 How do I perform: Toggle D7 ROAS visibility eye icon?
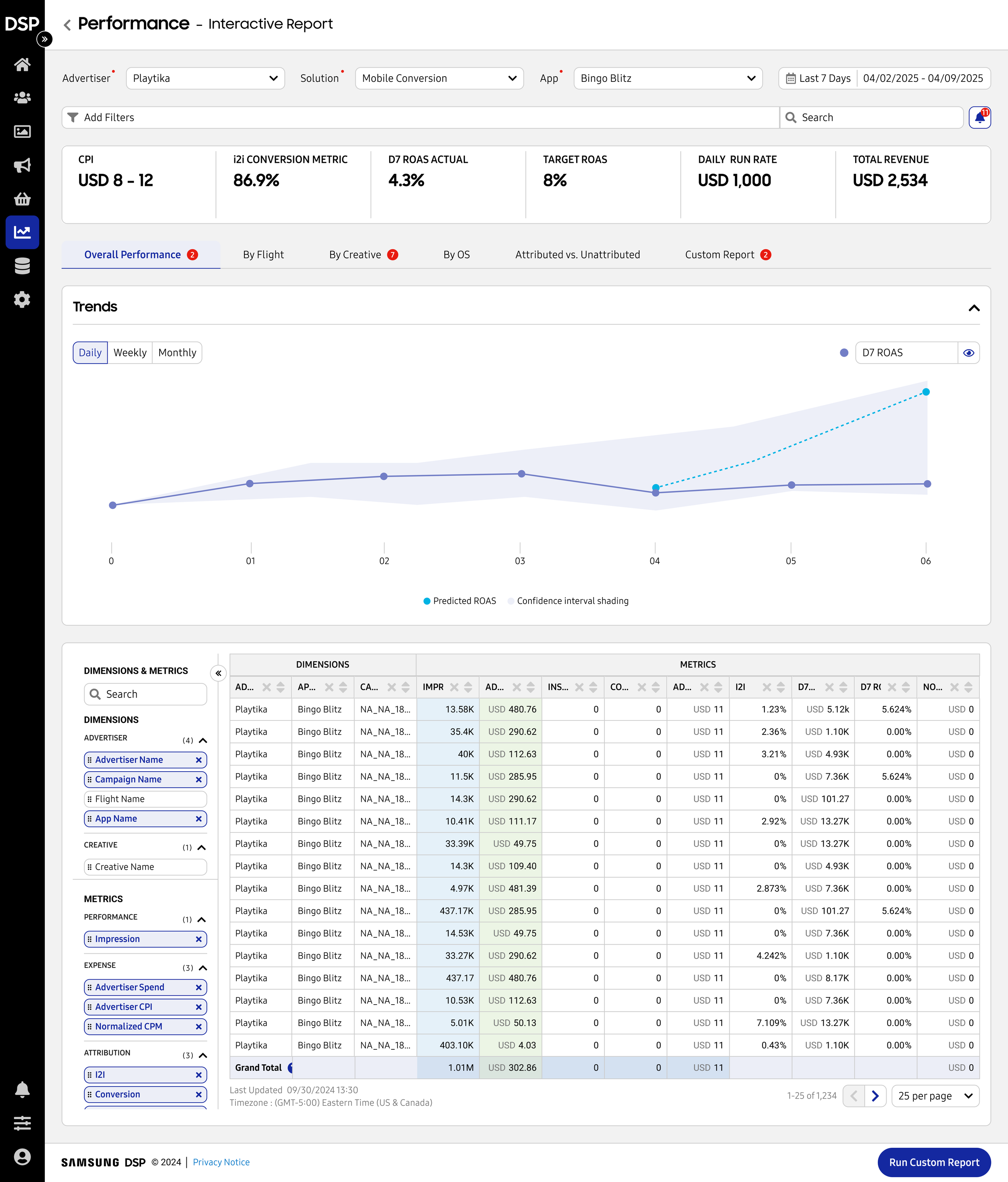click(x=968, y=353)
